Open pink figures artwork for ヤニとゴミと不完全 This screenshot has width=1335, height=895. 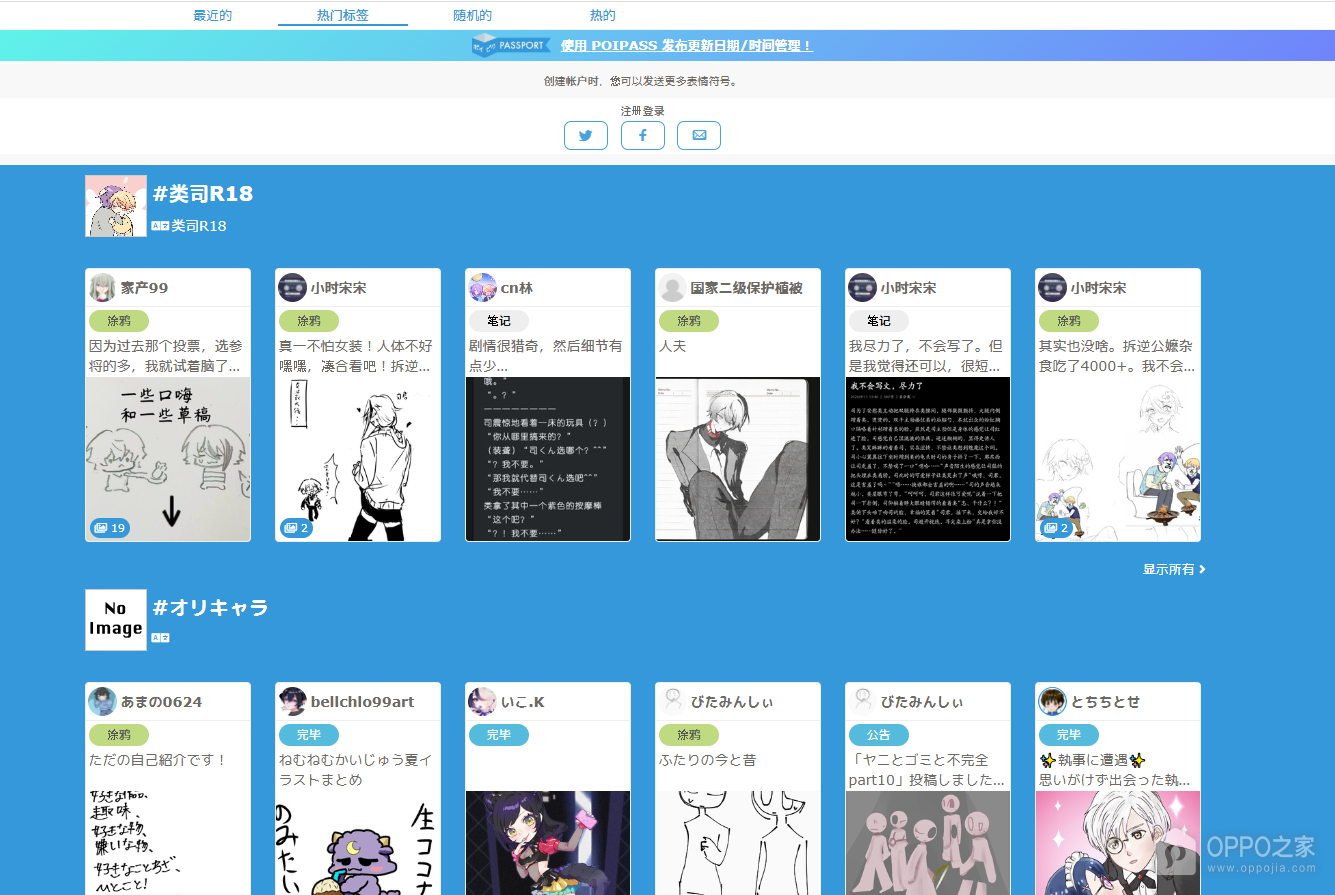[x=928, y=843]
